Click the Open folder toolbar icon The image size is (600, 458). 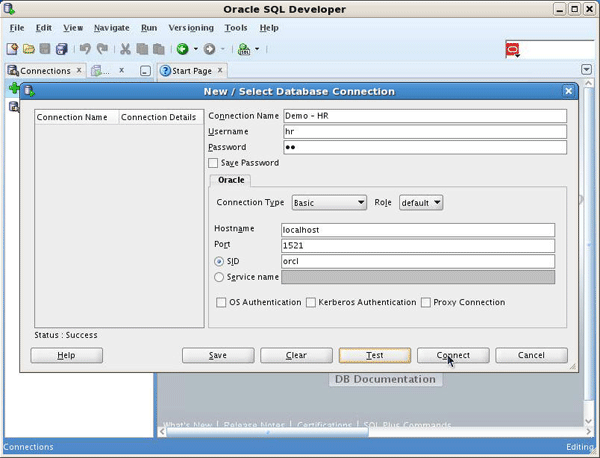pyautogui.click(x=29, y=49)
